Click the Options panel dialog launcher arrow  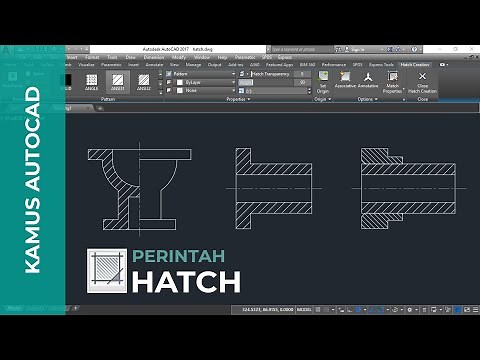click(x=404, y=99)
